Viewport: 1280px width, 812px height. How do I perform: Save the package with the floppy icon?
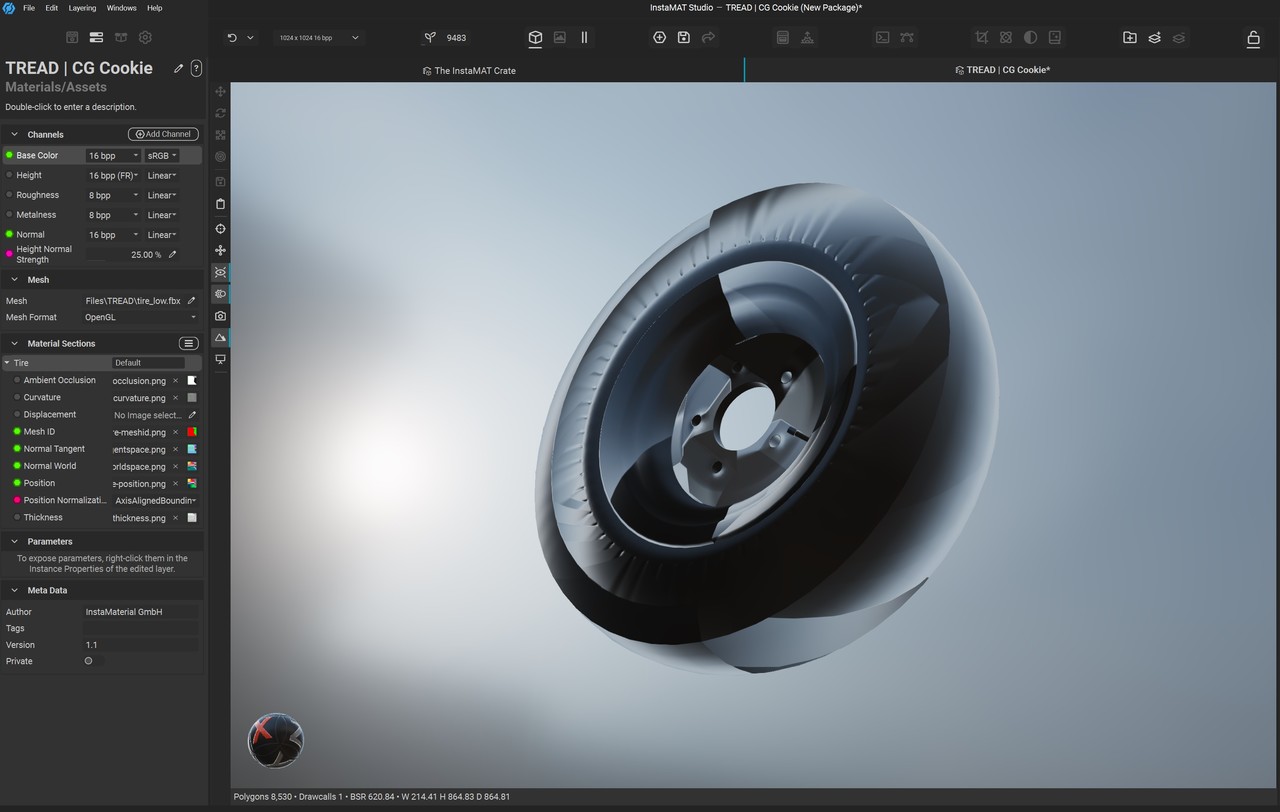coord(684,38)
